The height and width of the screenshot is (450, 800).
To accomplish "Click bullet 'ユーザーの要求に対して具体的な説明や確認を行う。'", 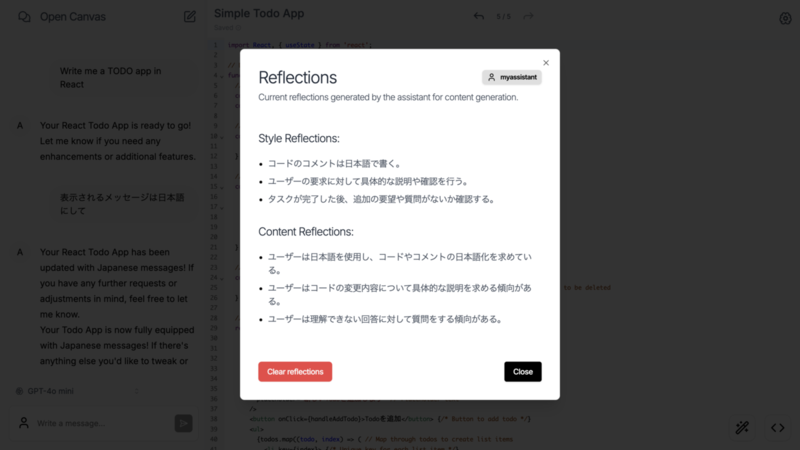I will [x=369, y=182].
